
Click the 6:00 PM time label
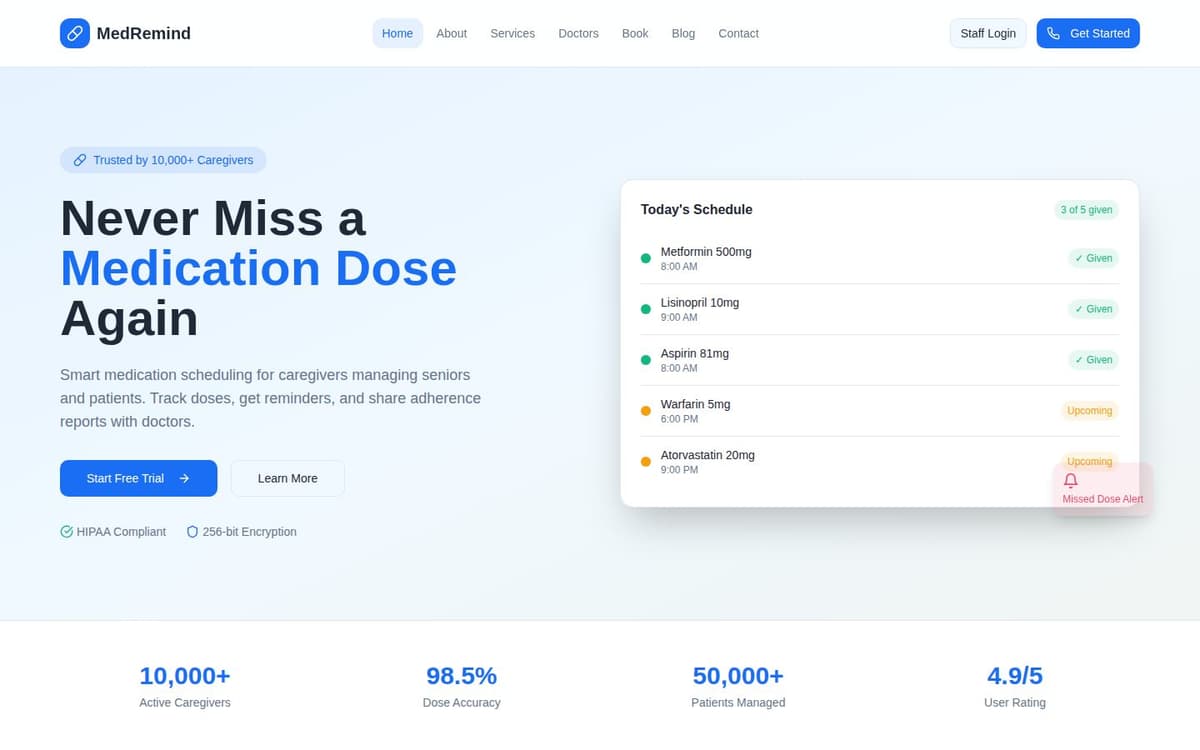(x=679, y=419)
